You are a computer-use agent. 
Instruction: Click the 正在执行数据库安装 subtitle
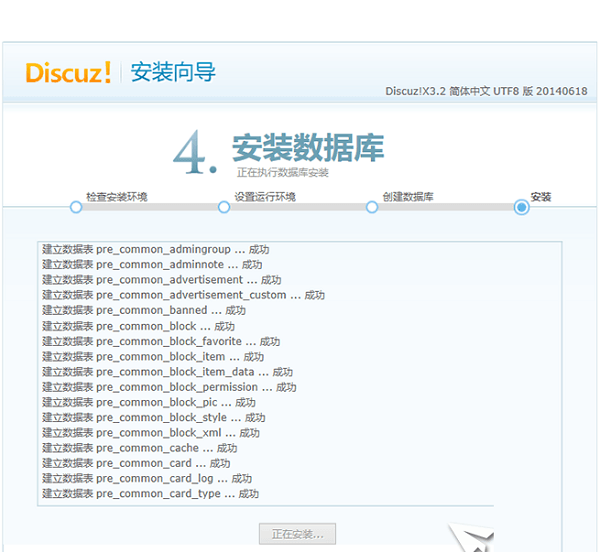282,173
